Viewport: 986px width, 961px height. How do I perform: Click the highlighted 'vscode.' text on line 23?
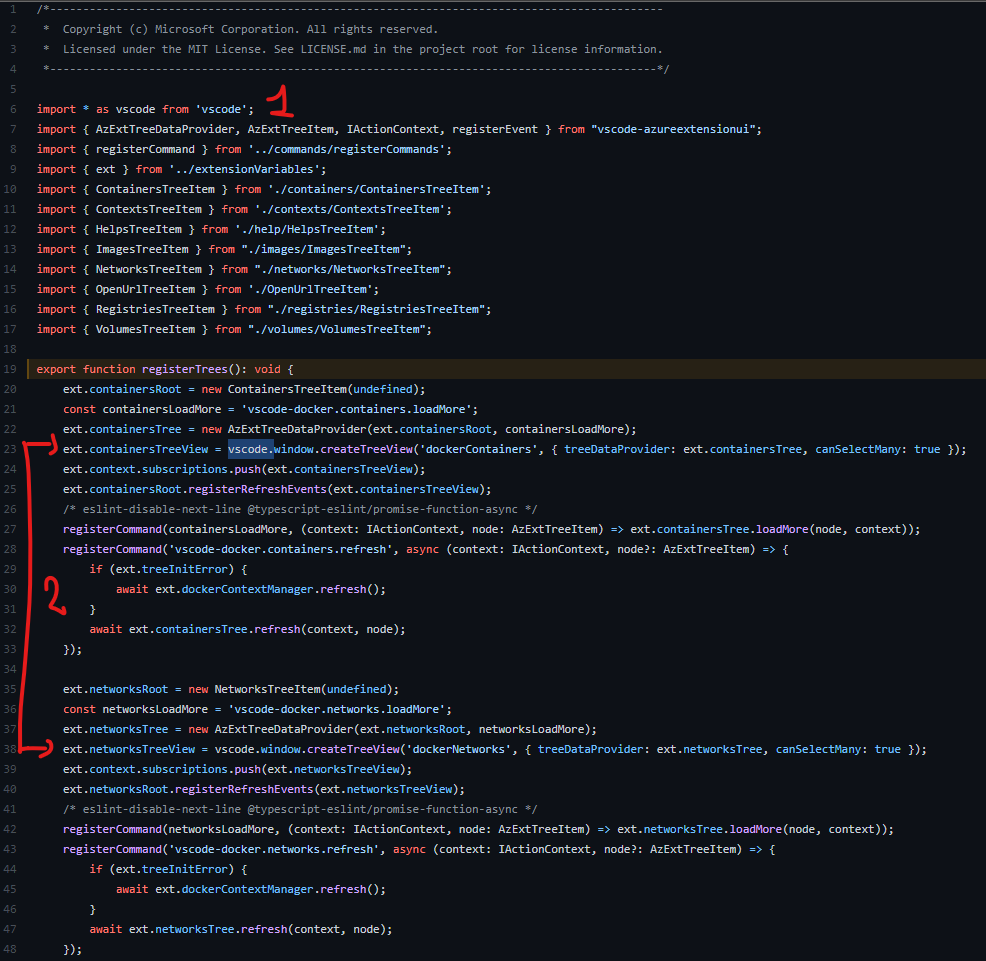(251, 449)
